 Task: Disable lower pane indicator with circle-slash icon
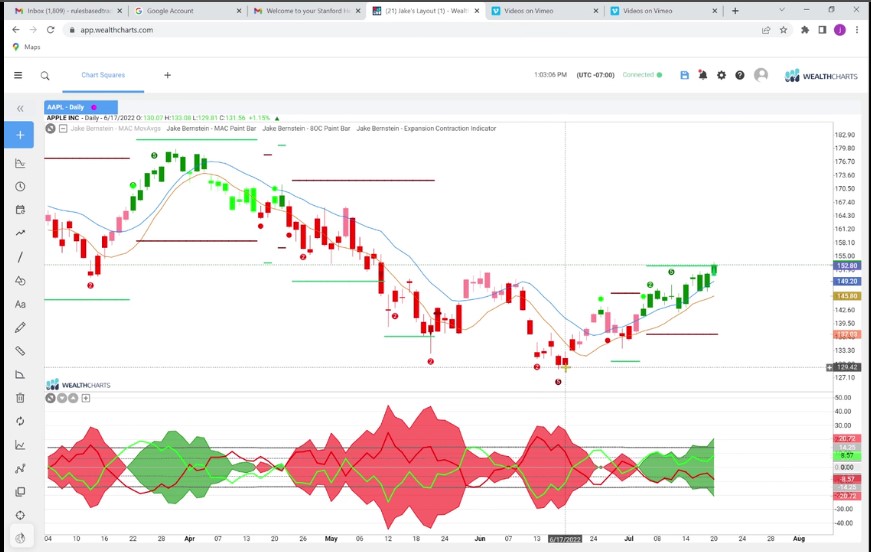pyautogui.click(x=51, y=398)
